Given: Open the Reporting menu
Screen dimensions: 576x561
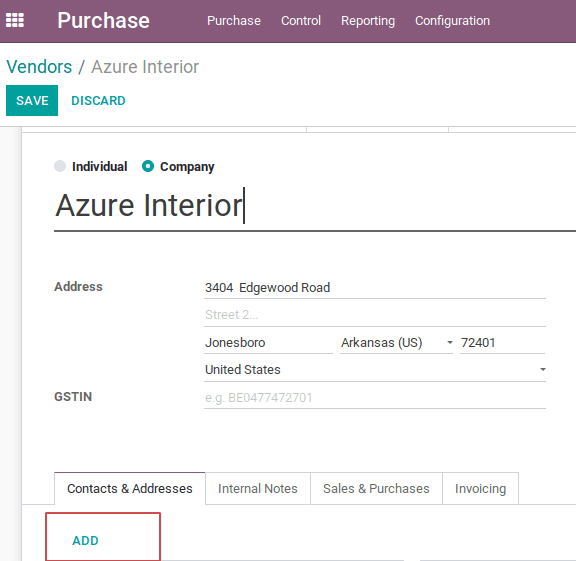Looking at the screenshot, I should coord(368,21).
